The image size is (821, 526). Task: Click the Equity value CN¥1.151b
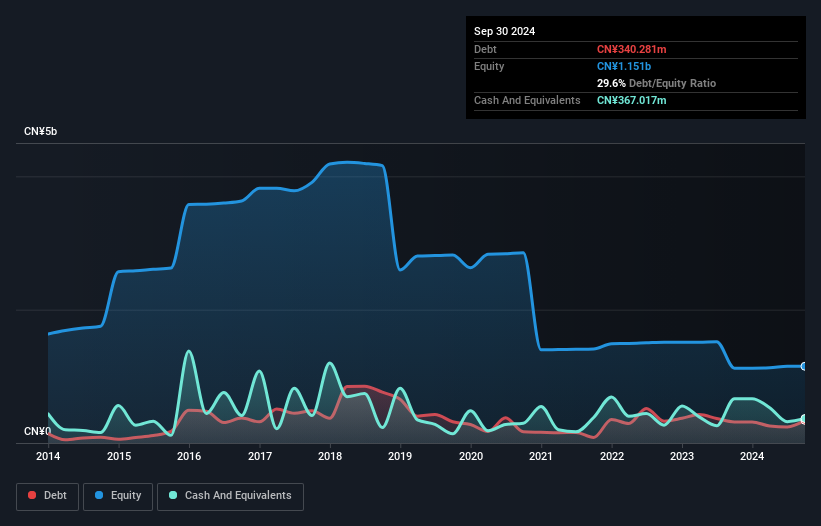pos(624,66)
